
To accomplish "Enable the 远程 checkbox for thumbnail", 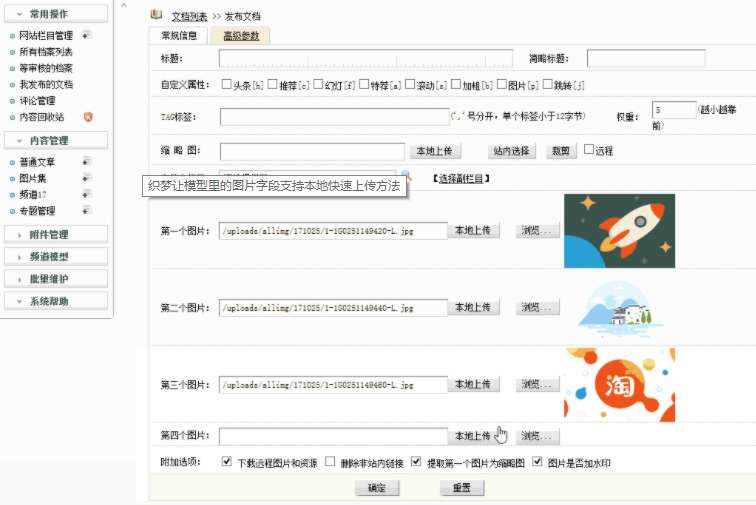I will click(589, 150).
